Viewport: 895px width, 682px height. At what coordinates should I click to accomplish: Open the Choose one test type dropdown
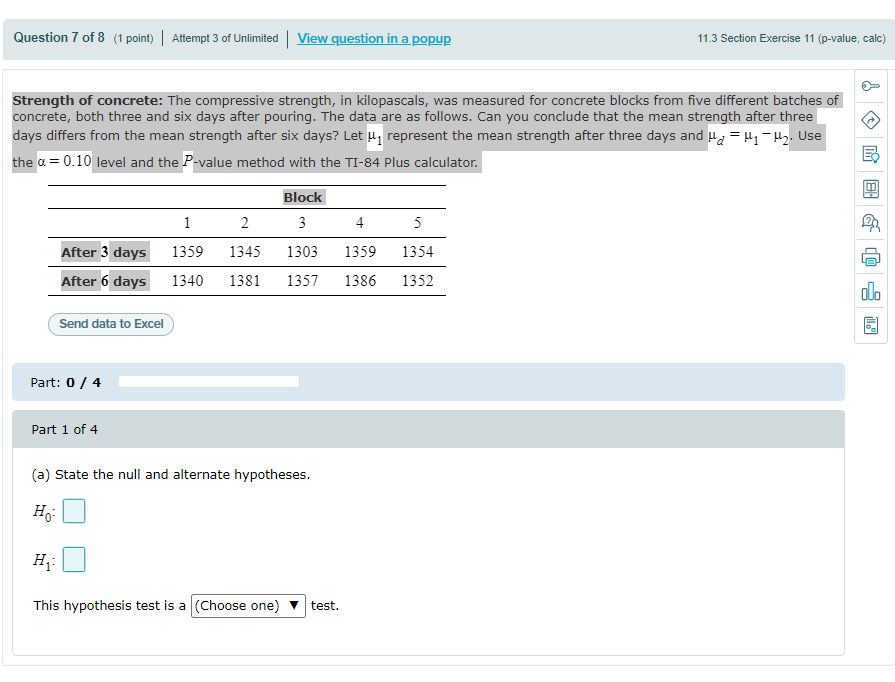(x=247, y=605)
